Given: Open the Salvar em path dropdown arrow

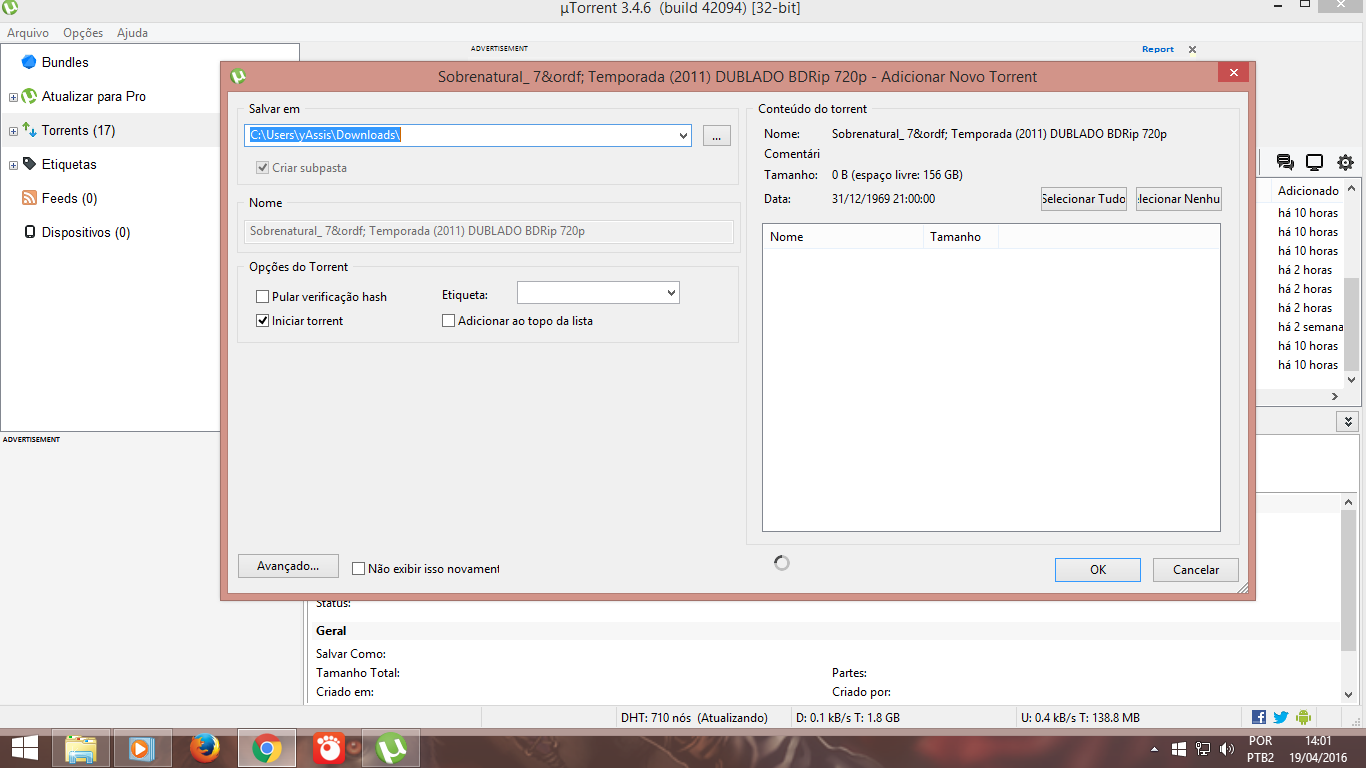Looking at the screenshot, I should 683,136.
